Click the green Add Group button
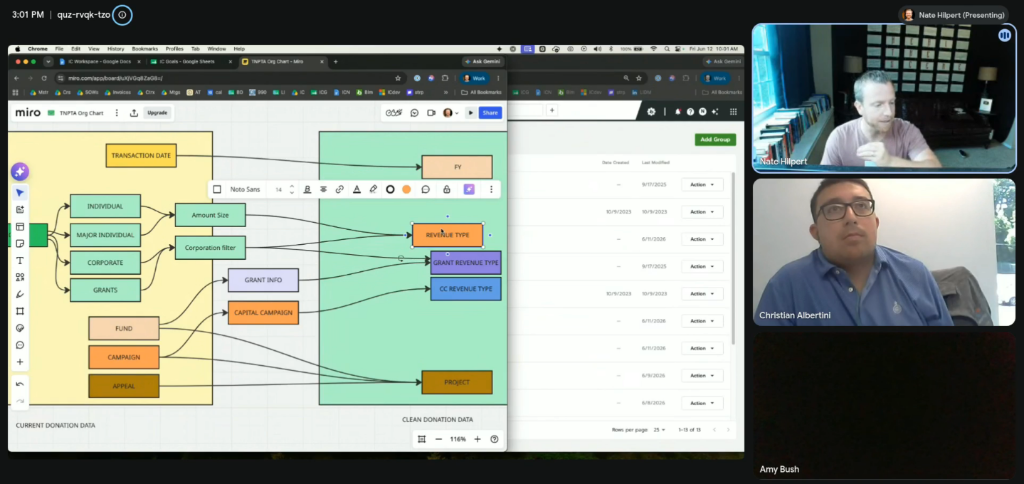Screen dimensions: 1024x484 (715, 140)
